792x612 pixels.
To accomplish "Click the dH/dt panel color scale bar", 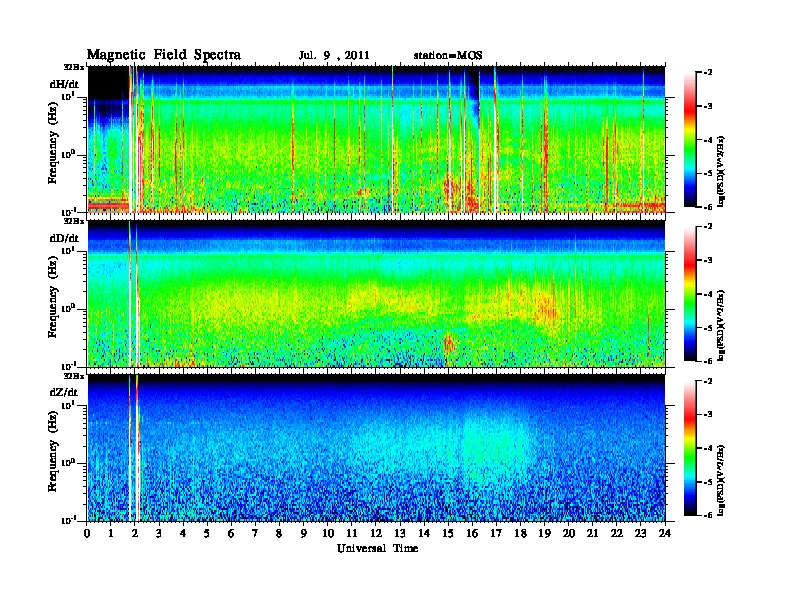I will coord(690,139).
